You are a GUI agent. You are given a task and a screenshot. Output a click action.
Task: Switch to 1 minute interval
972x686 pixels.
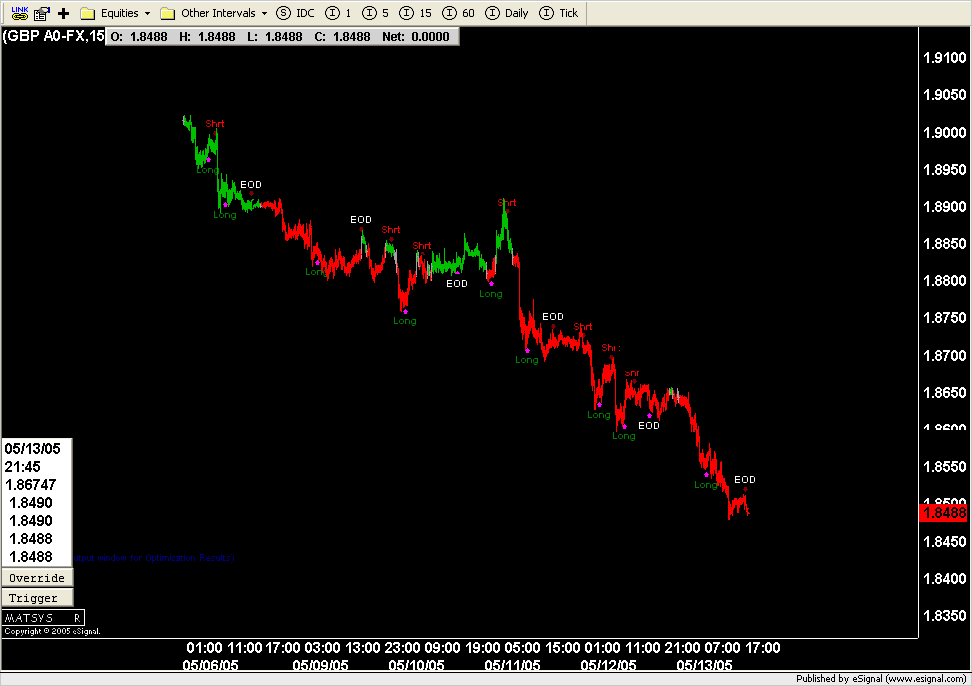point(338,13)
